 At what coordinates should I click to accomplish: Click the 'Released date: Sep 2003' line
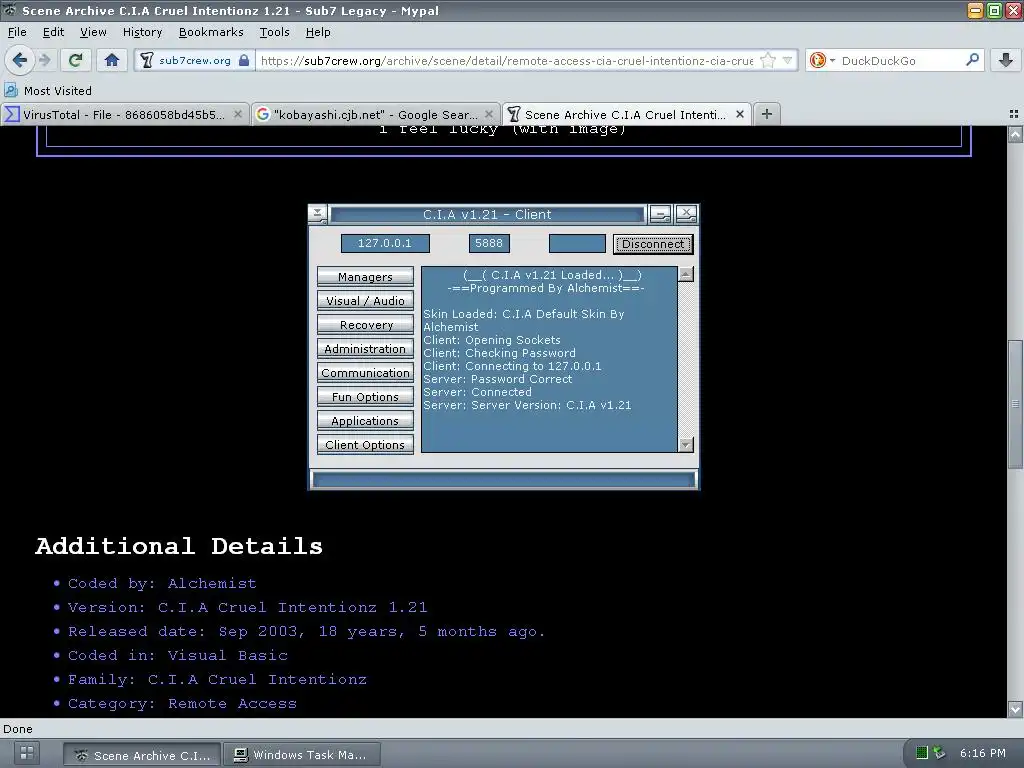tap(306, 632)
